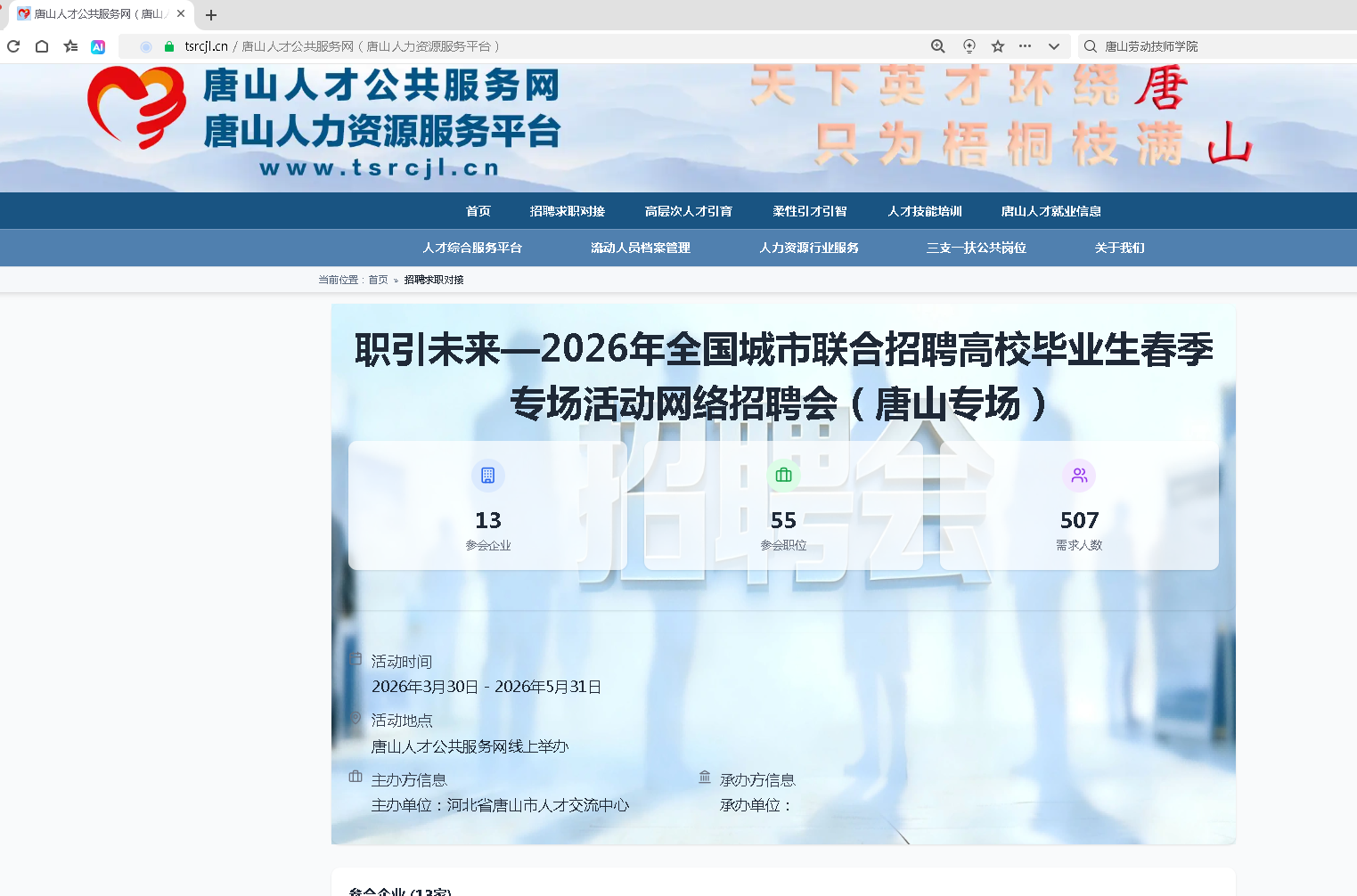
Task: Expand the address bar dropdown chevron
Action: pos(1053,46)
